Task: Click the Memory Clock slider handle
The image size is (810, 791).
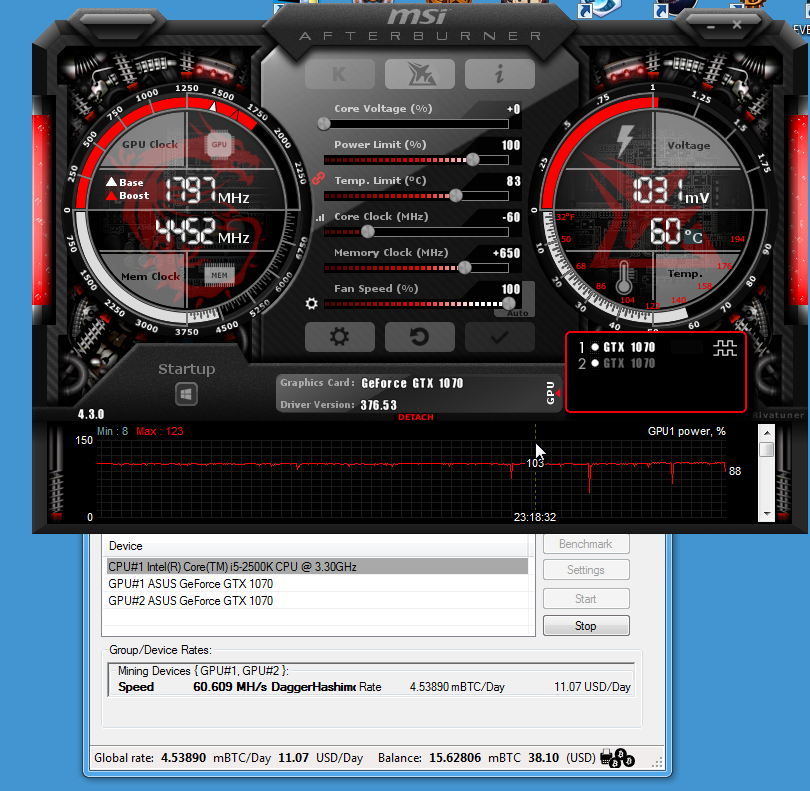Action: coord(464,268)
